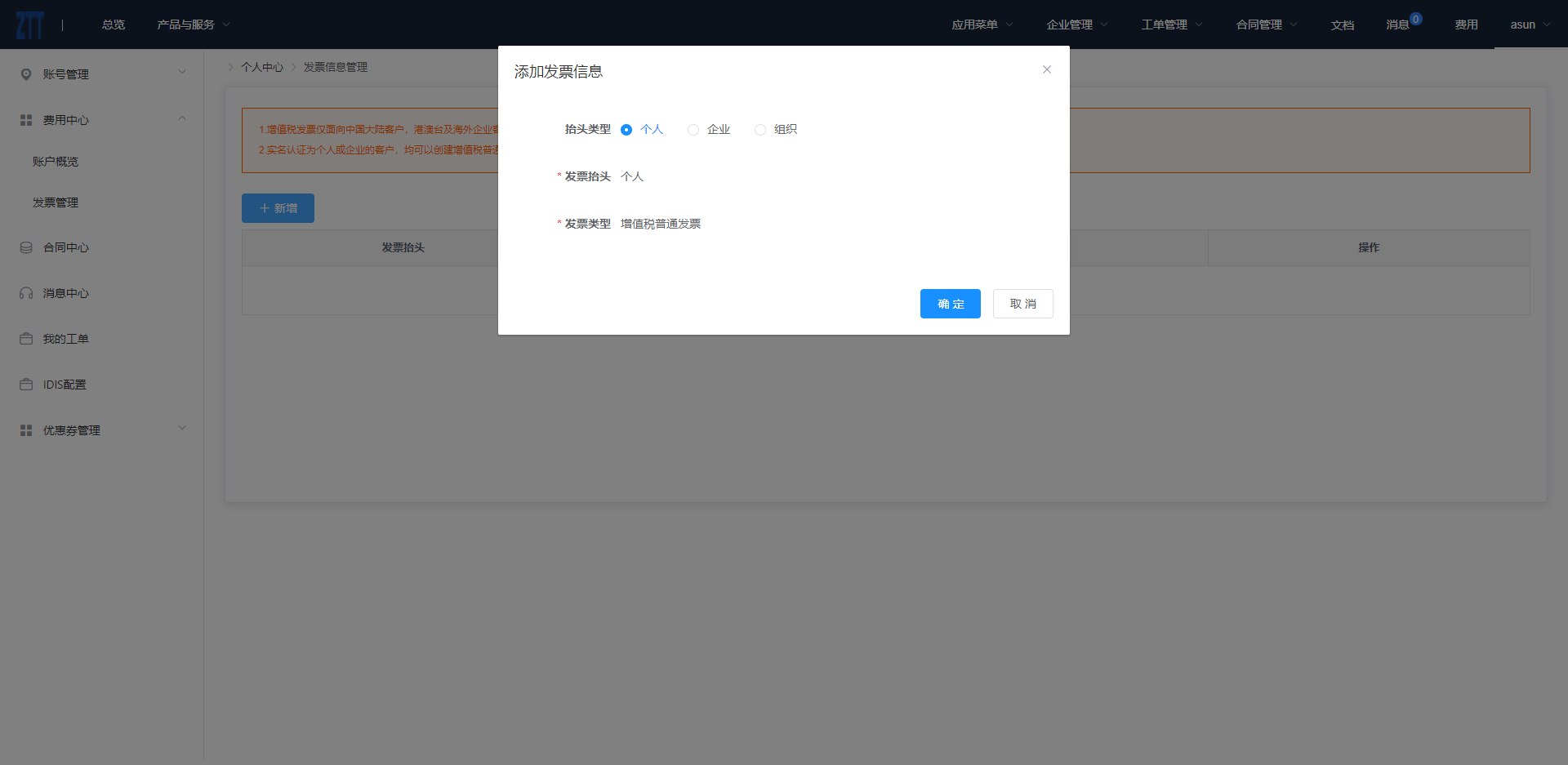Screen dimensions: 1568x765
Task: Click the ZTT logo icon
Action: coord(29,24)
